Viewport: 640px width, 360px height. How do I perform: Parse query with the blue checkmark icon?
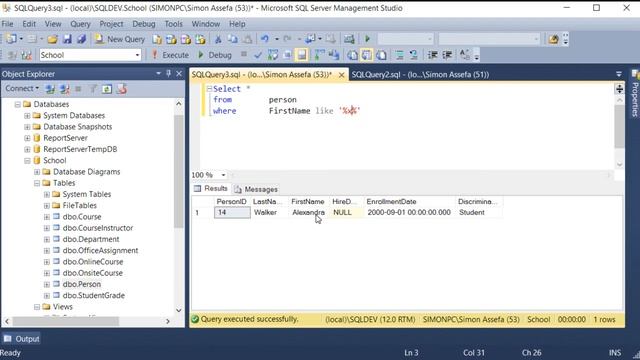[258, 55]
